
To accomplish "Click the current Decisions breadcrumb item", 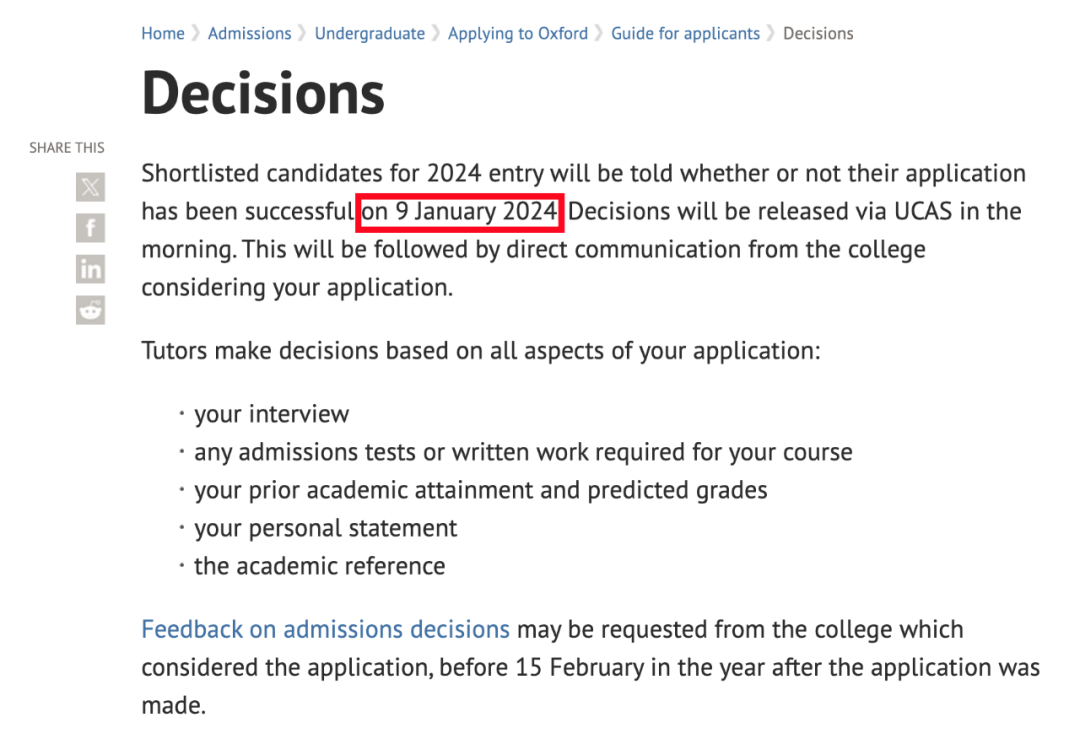I will pyautogui.click(x=817, y=33).
